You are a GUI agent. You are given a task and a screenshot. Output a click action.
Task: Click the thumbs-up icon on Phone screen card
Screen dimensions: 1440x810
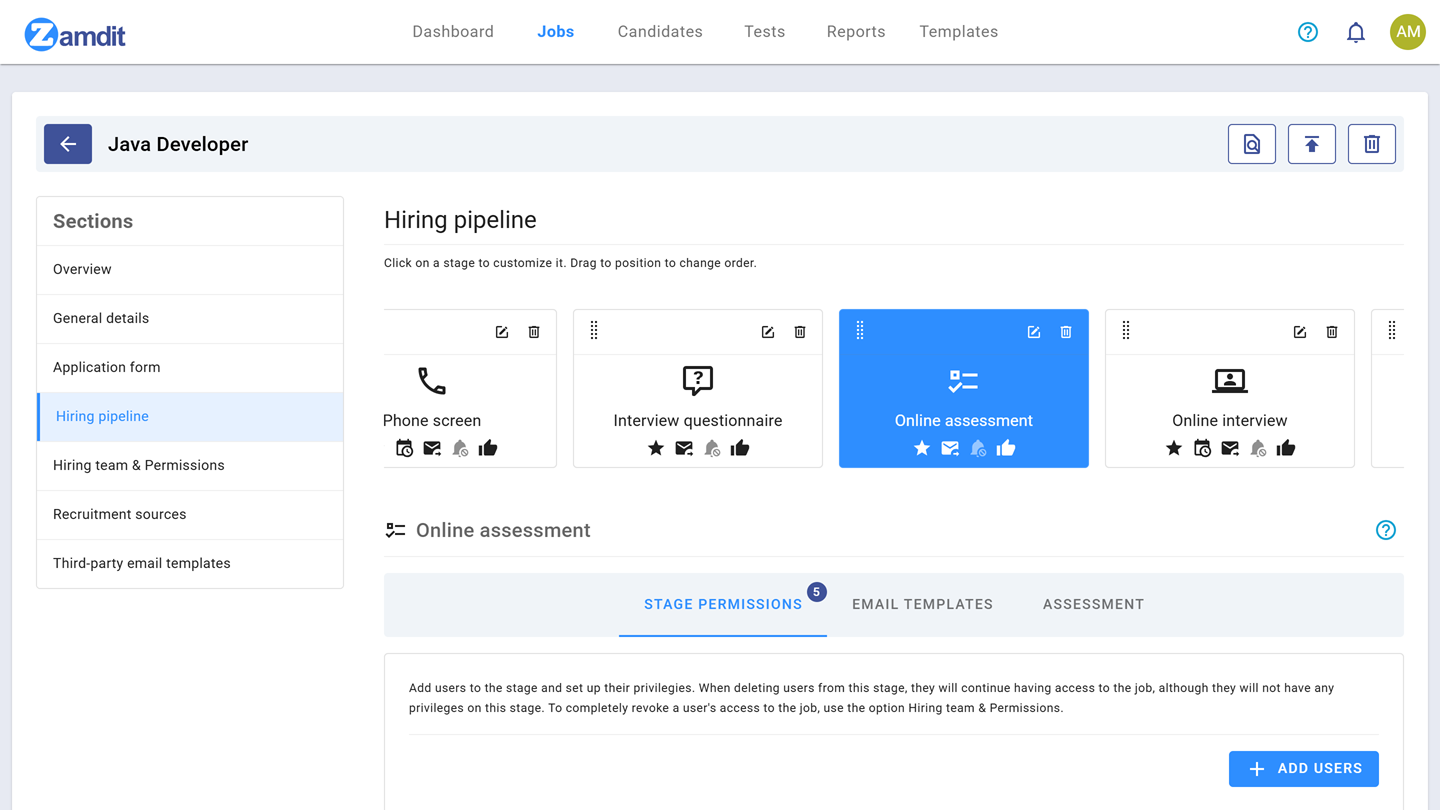[x=488, y=448]
